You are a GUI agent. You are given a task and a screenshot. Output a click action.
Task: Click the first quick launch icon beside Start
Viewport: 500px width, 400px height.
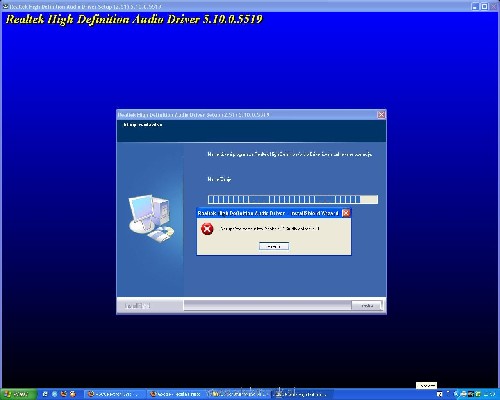coord(45,394)
